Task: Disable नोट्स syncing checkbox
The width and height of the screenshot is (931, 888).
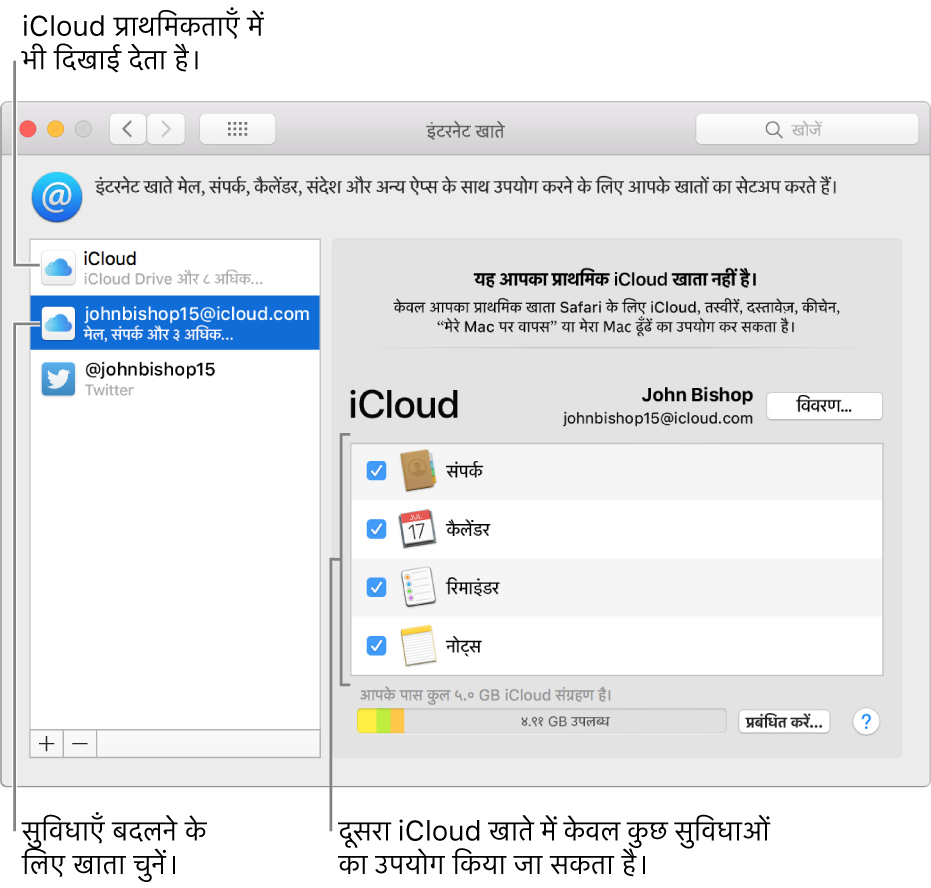Action: (x=377, y=645)
